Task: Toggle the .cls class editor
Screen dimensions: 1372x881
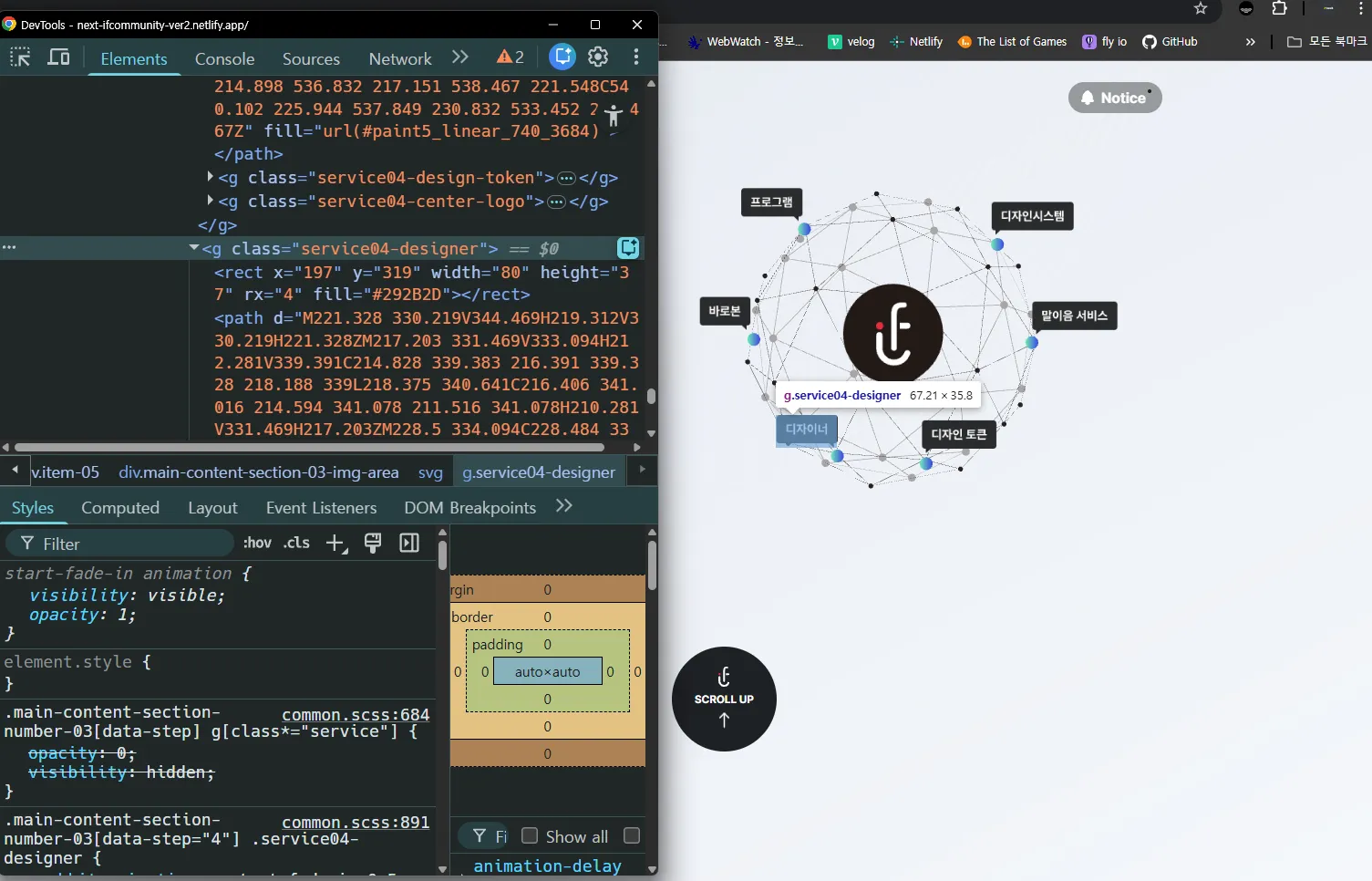Action: (296, 543)
